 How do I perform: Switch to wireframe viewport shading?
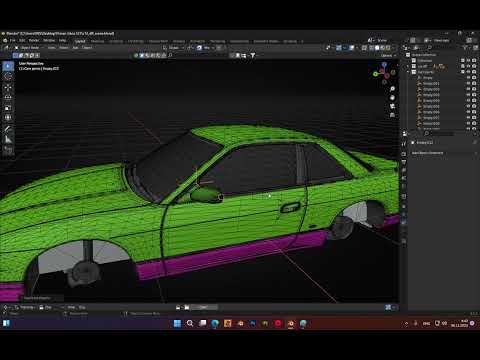[371, 48]
